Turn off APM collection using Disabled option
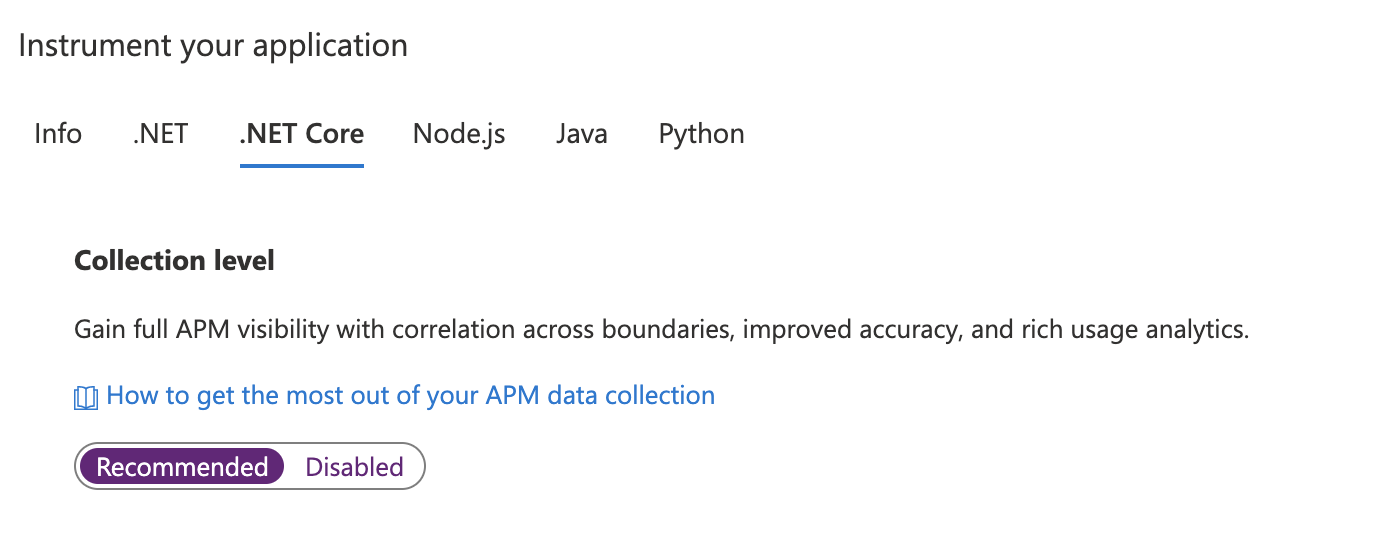The height and width of the screenshot is (534, 1394). [x=354, y=467]
